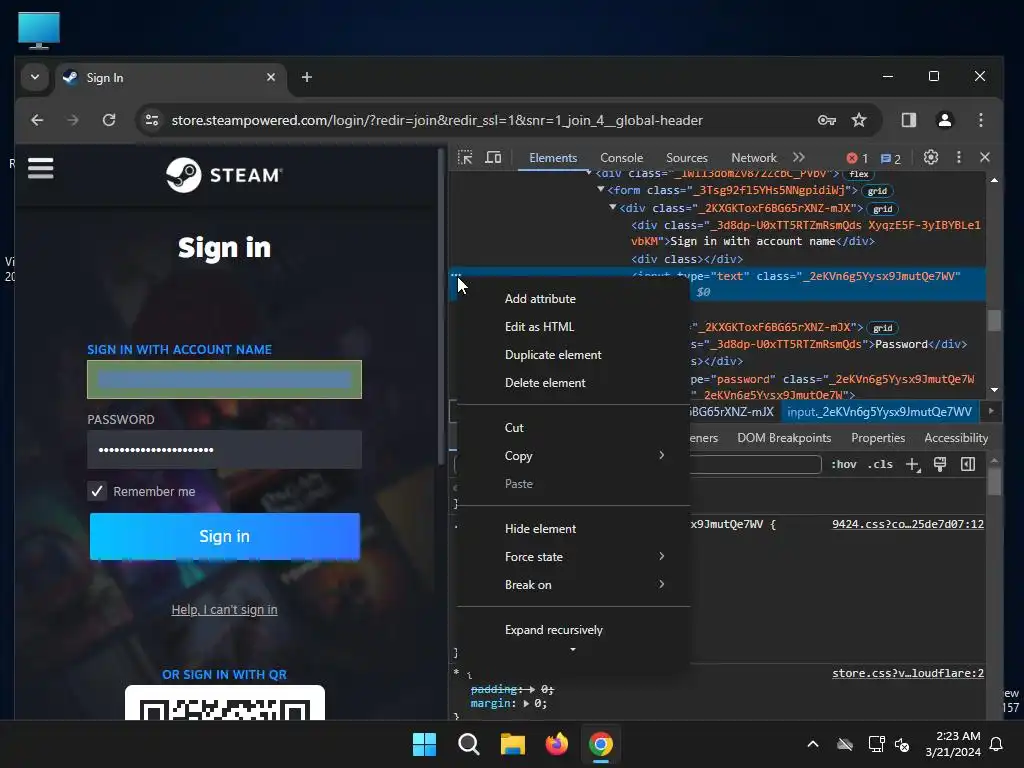This screenshot has height=768, width=1024.
Task: Open the Break on submenu
Action: pyautogui.click(x=573, y=585)
